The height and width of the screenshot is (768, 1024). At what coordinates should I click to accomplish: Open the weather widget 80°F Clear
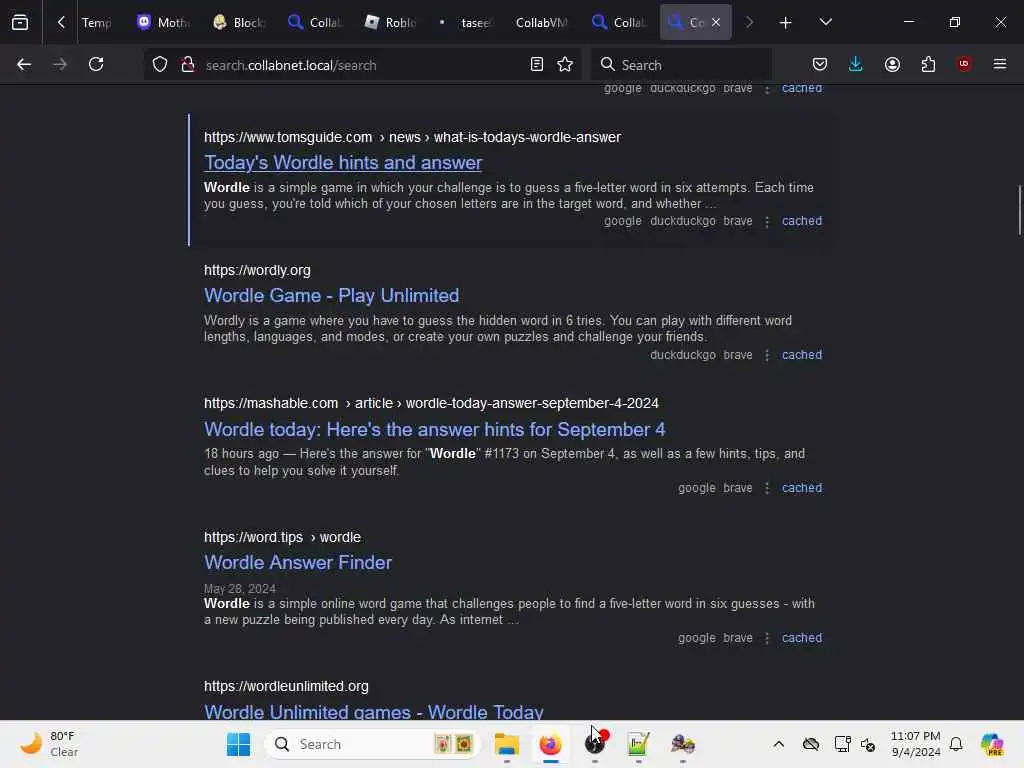(x=49, y=744)
